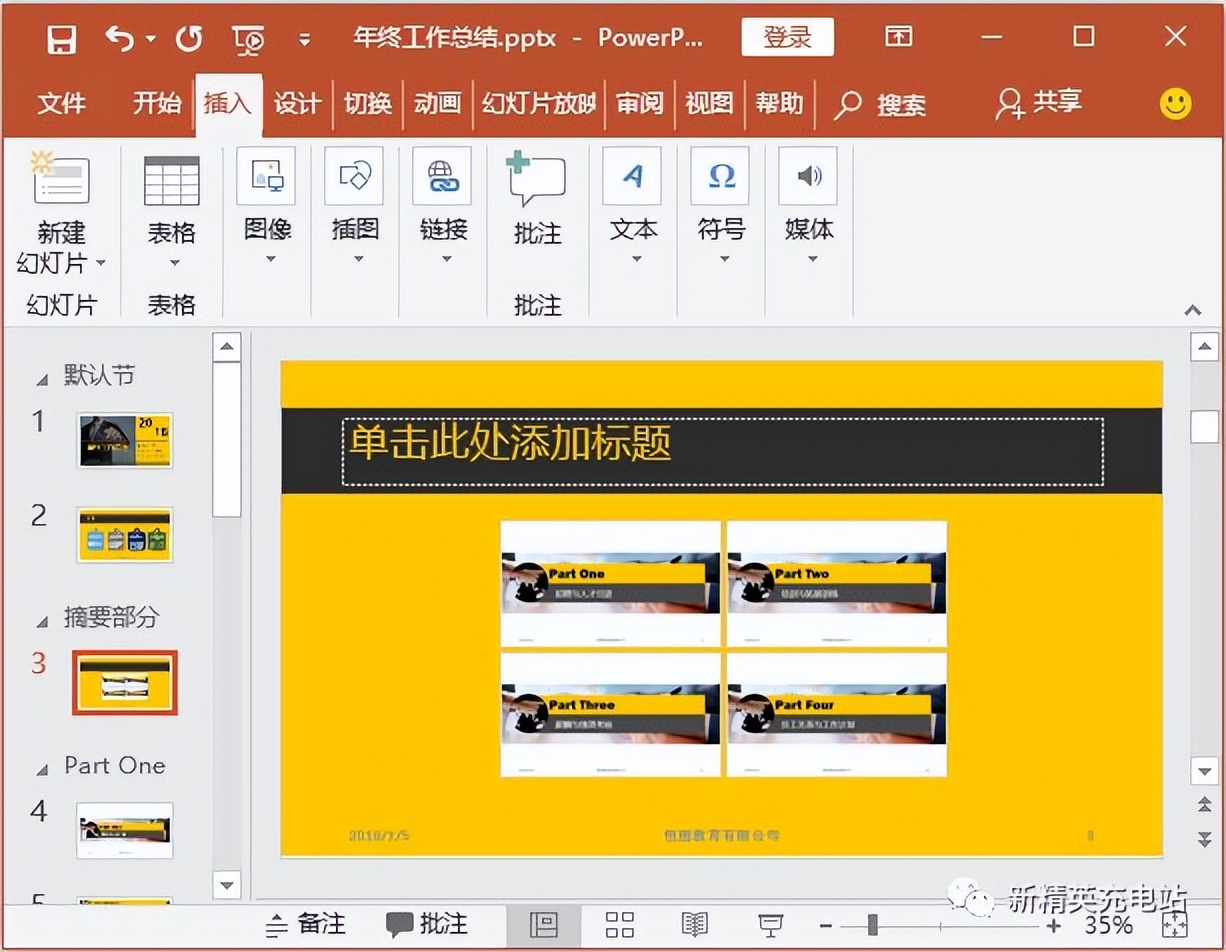Toggle the Notes pane button
The height and width of the screenshot is (952, 1226).
tap(307, 924)
